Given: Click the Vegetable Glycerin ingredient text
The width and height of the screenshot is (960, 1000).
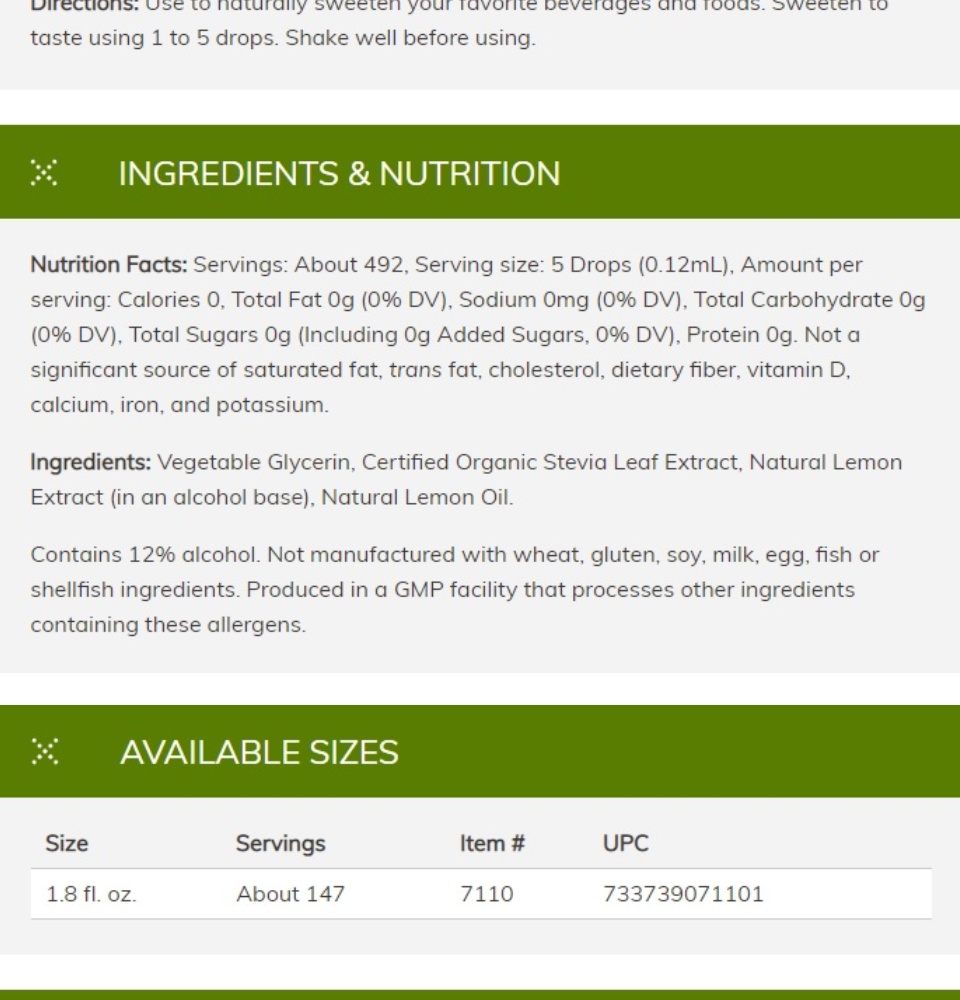Looking at the screenshot, I should 254,462.
